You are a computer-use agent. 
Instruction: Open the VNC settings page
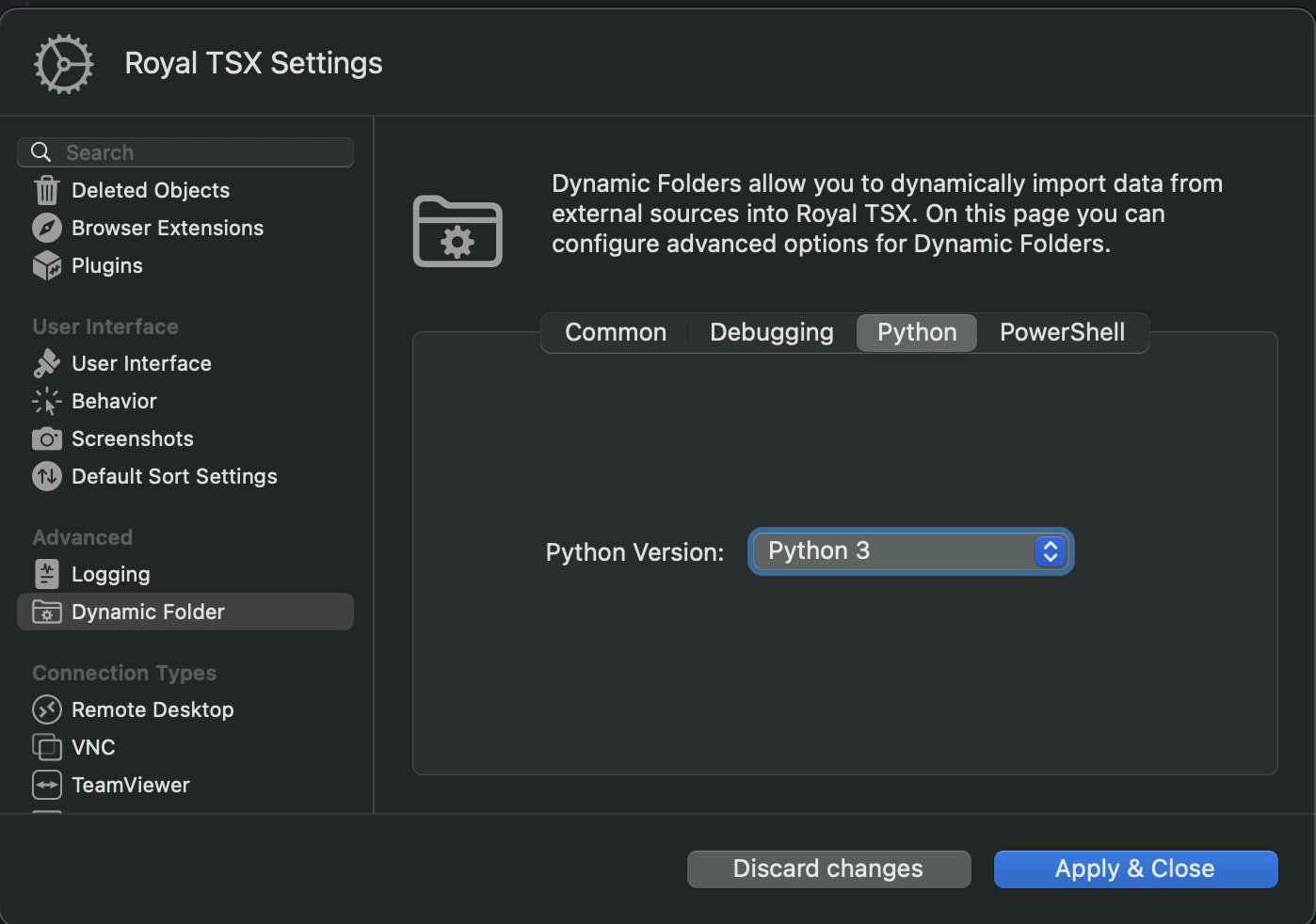pos(93,747)
